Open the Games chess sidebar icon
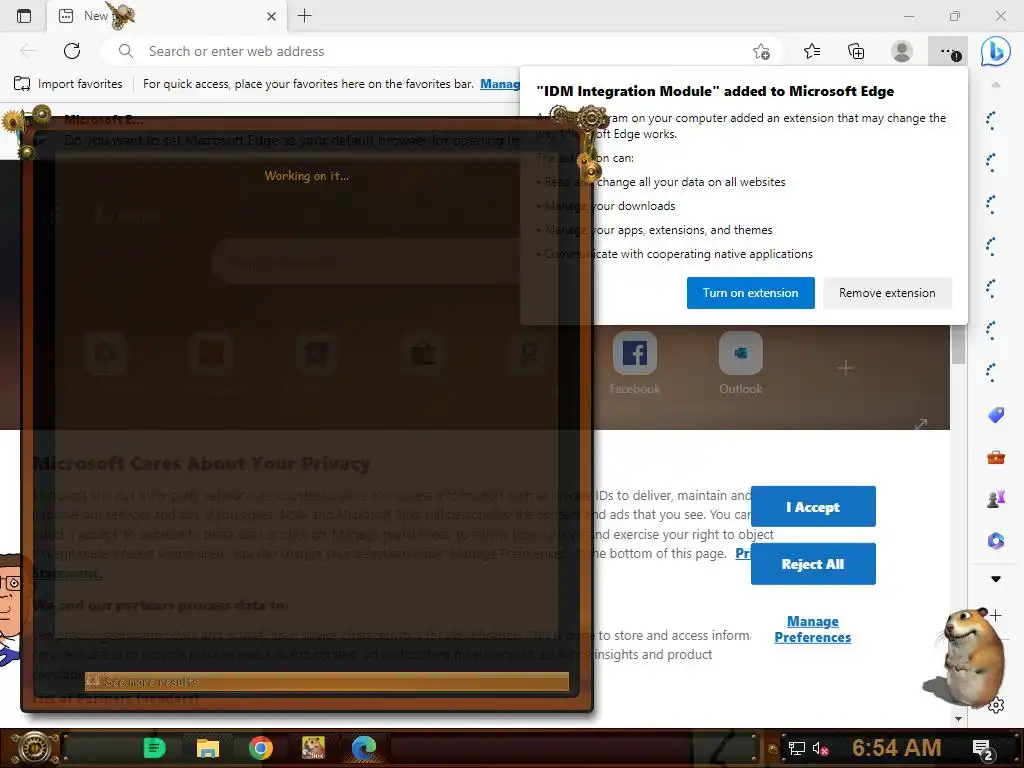The width and height of the screenshot is (1024, 768). point(995,498)
